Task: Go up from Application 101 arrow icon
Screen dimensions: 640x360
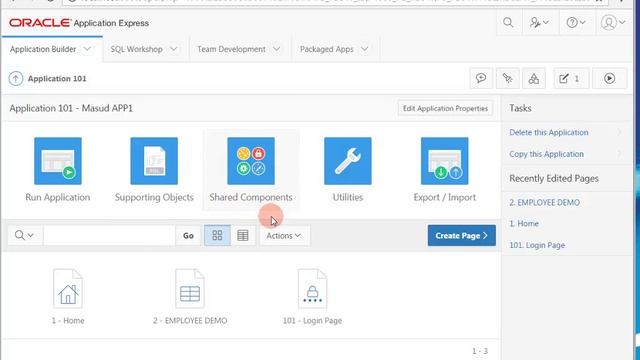Action: [16, 78]
